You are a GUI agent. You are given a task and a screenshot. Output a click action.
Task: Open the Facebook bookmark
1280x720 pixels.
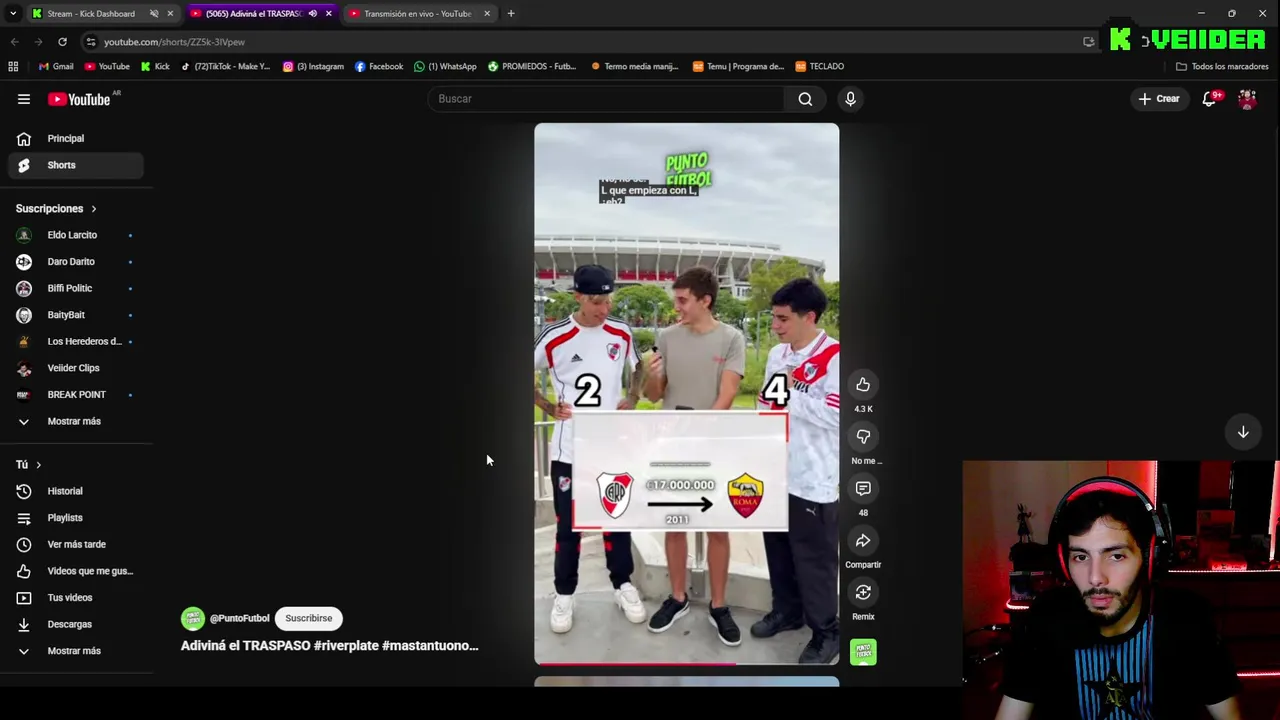pyautogui.click(x=379, y=66)
